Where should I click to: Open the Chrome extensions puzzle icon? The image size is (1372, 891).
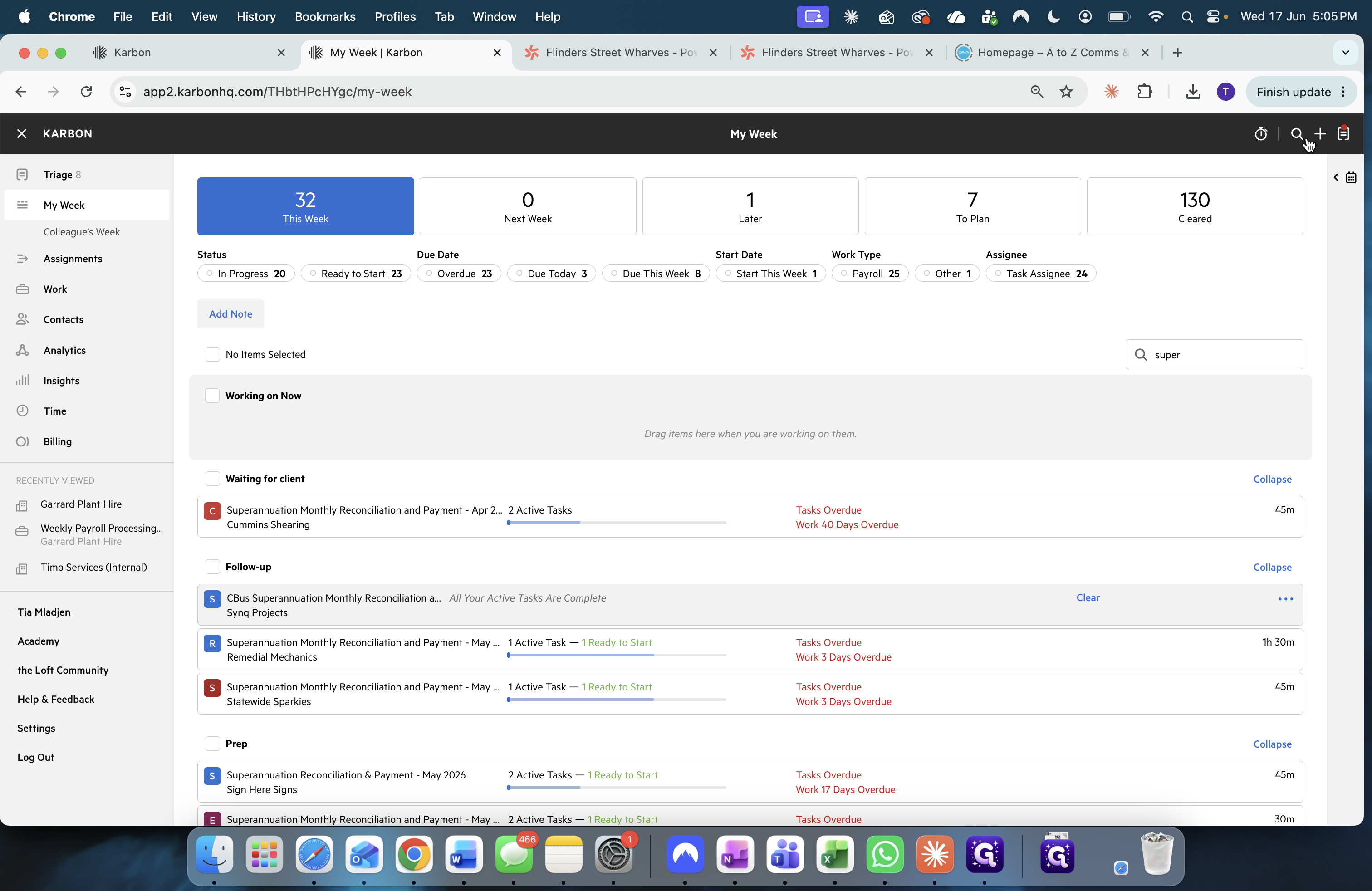[x=1145, y=92]
